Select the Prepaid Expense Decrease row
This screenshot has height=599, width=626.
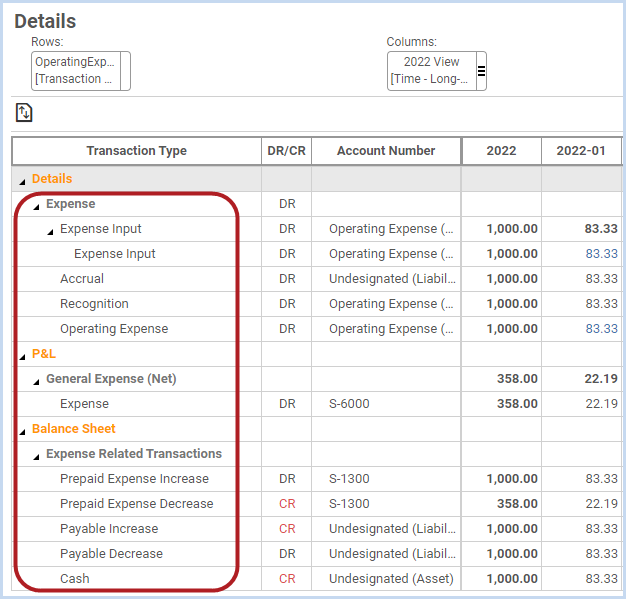point(137,504)
